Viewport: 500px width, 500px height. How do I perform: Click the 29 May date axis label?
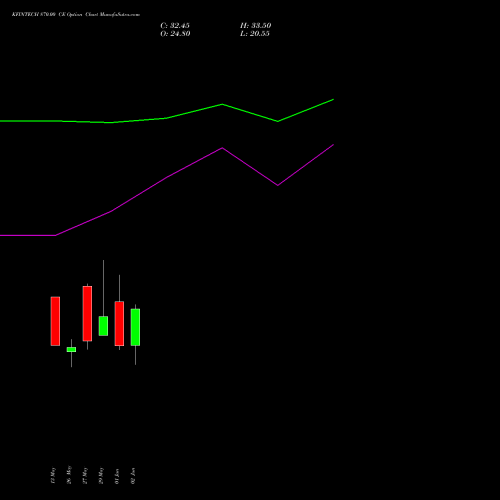pos(101,475)
